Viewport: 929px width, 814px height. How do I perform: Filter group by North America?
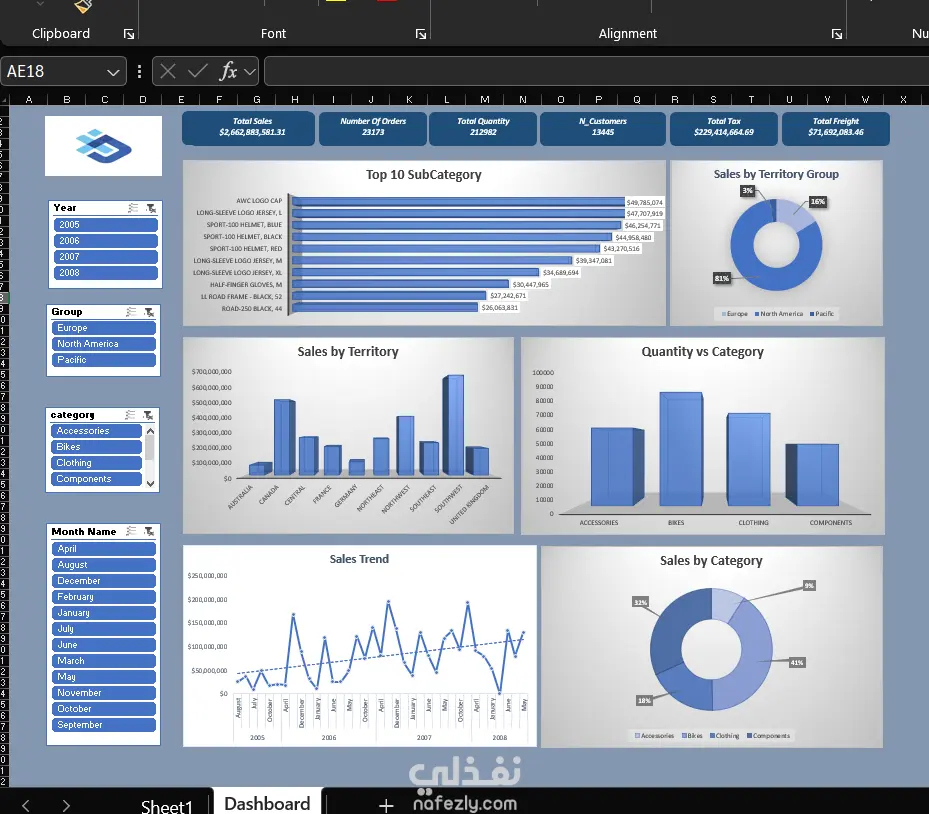(104, 344)
